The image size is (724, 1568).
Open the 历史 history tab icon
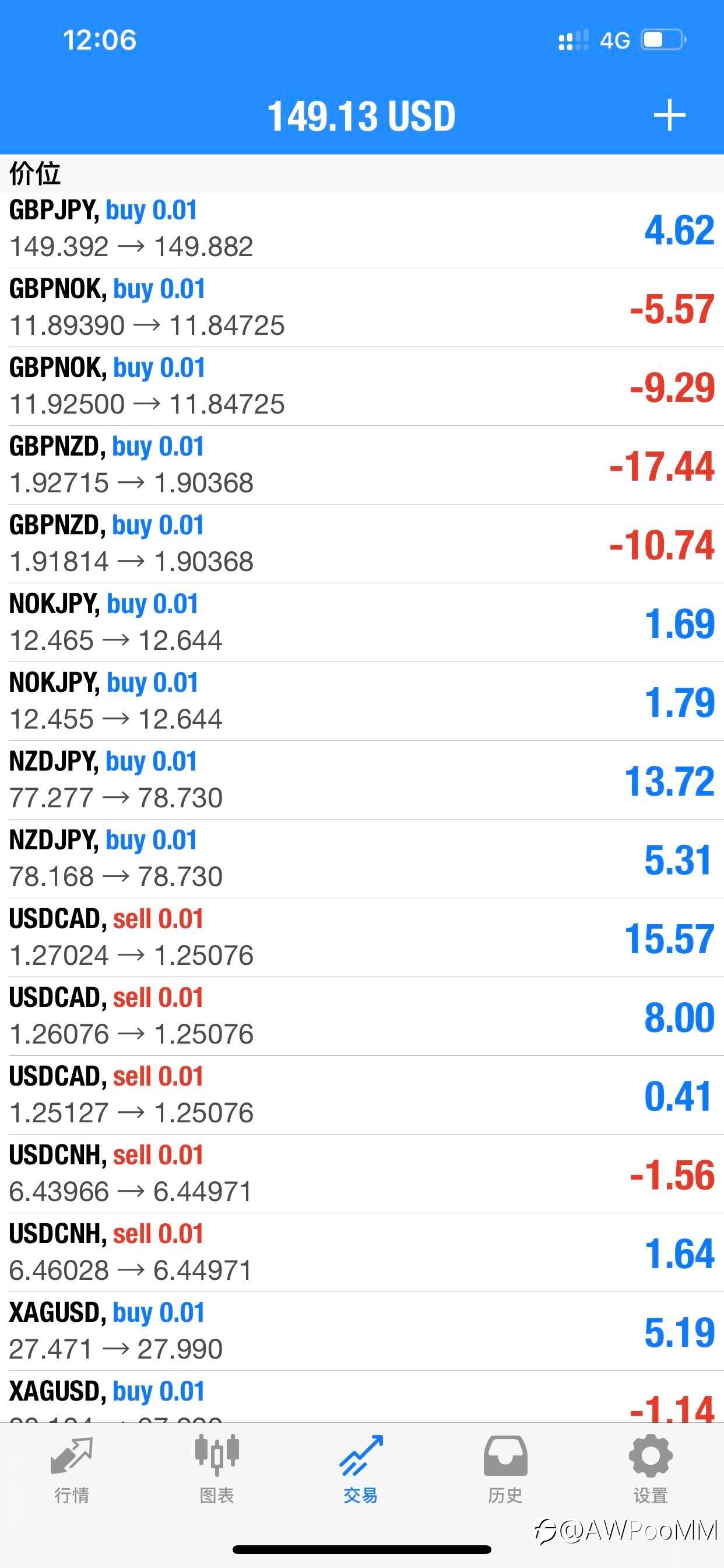click(x=505, y=1455)
